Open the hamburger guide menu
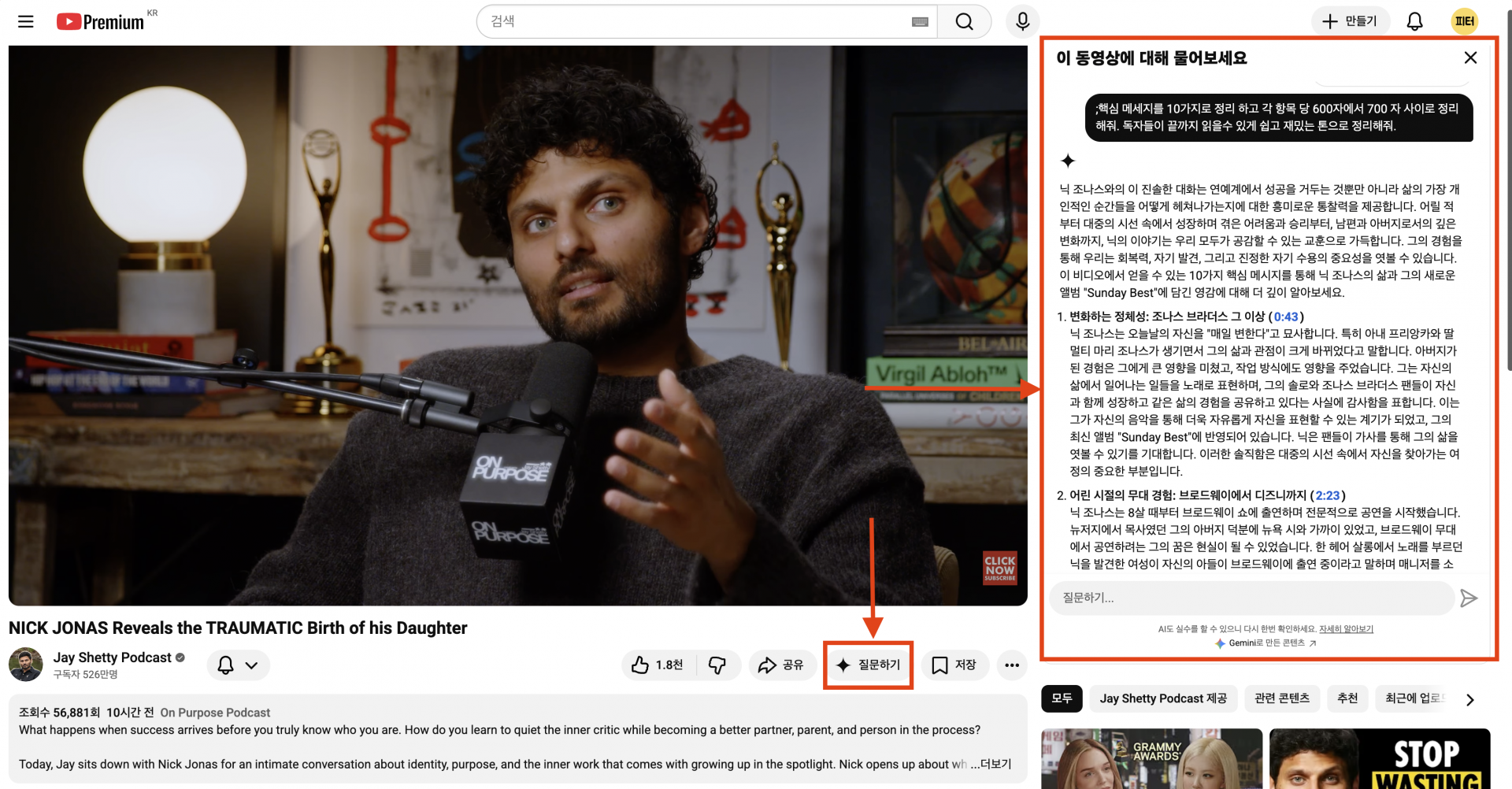 click(x=26, y=21)
